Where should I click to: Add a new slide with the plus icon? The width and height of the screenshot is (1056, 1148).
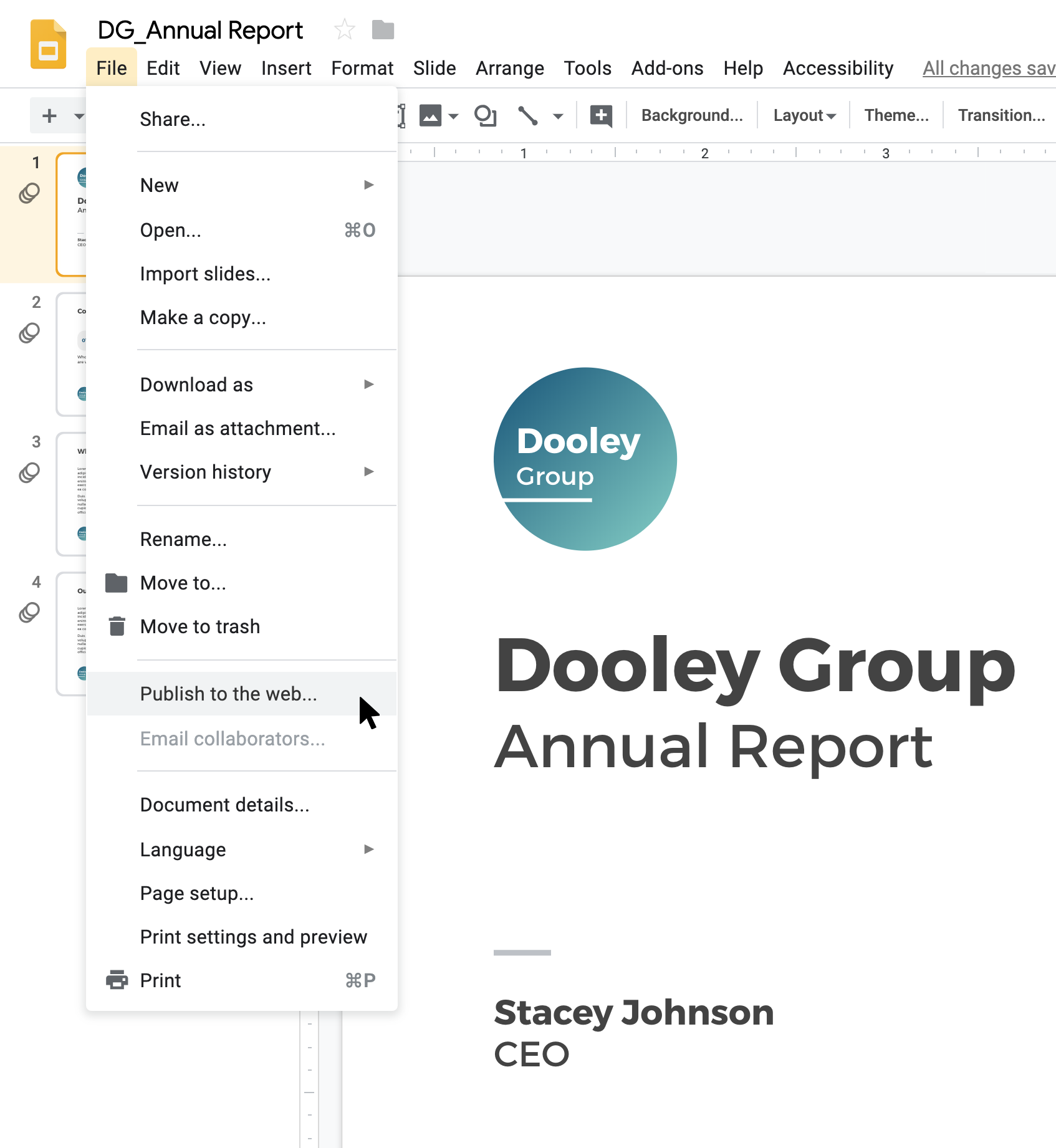(x=49, y=115)
